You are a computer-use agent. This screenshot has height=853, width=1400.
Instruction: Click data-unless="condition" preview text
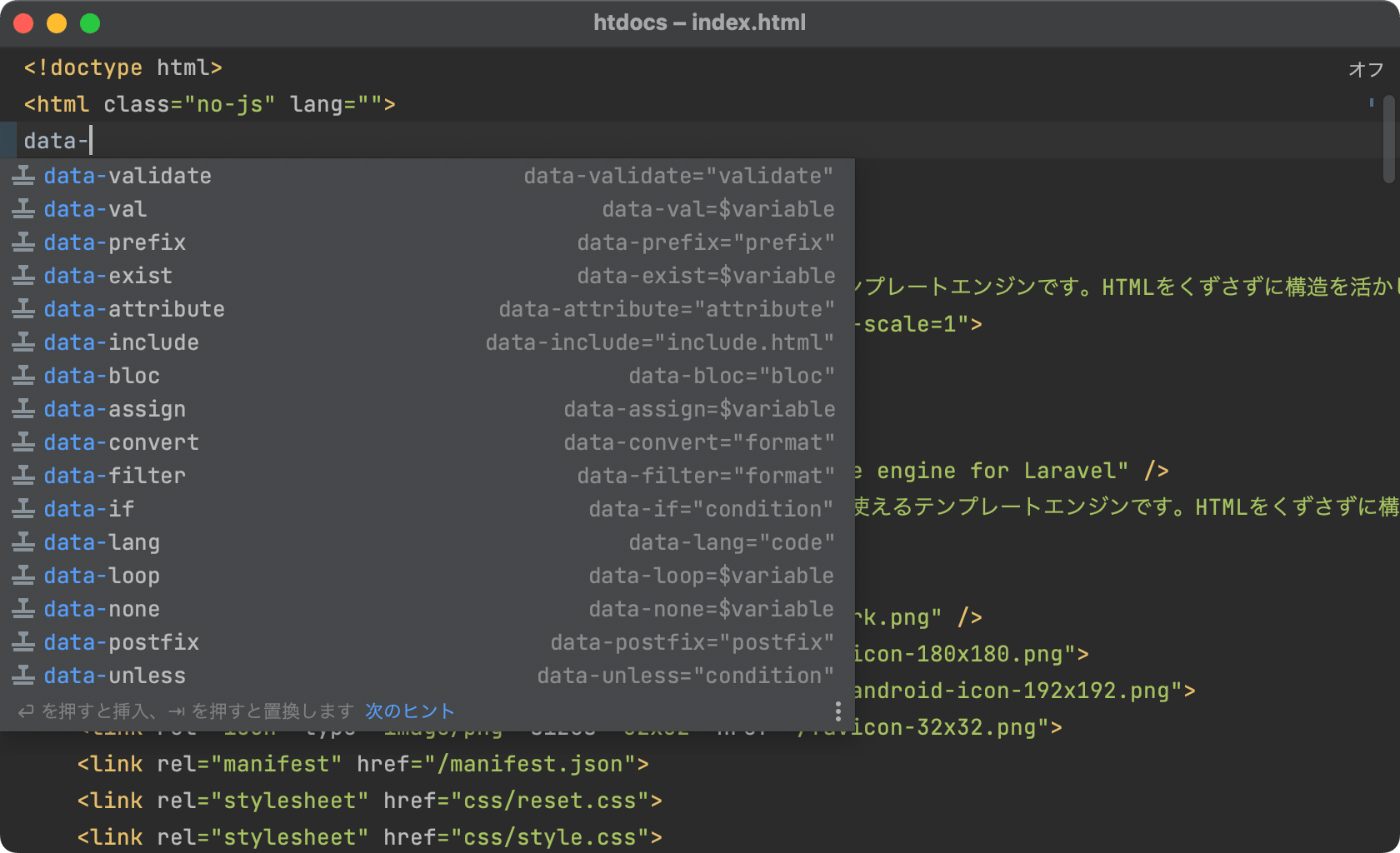tap(686, 676)
